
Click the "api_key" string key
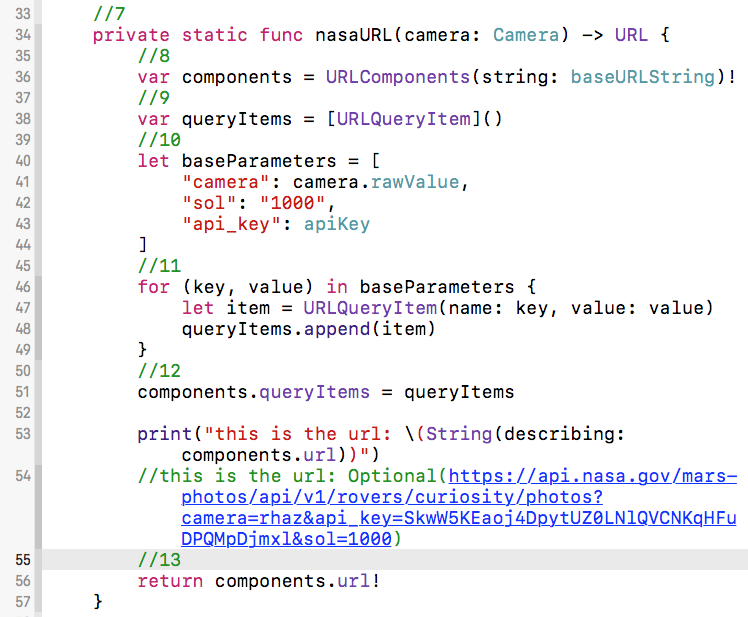coord(231,224)
